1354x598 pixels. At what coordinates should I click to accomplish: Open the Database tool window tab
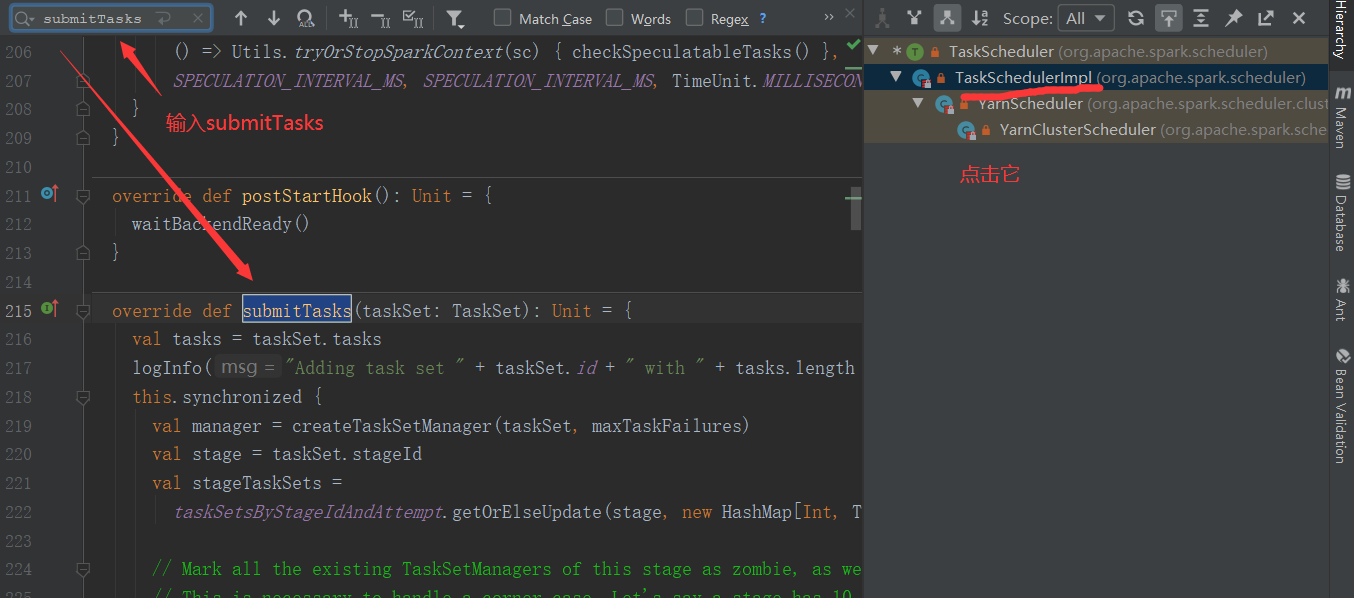[1341, 212]
